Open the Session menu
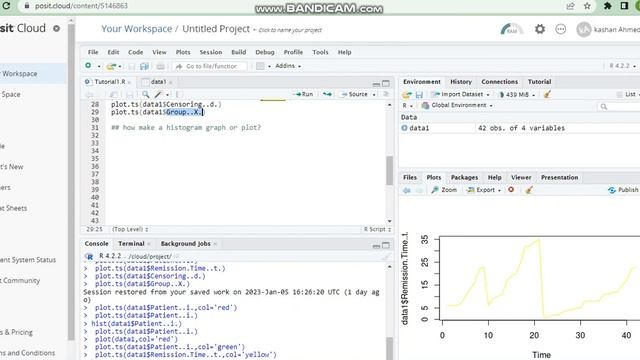 tap(211, 52)
